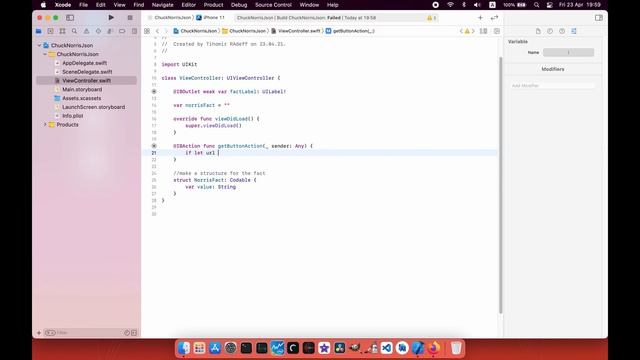
Task: Run the project with the Play button
Action: point(111,18)
